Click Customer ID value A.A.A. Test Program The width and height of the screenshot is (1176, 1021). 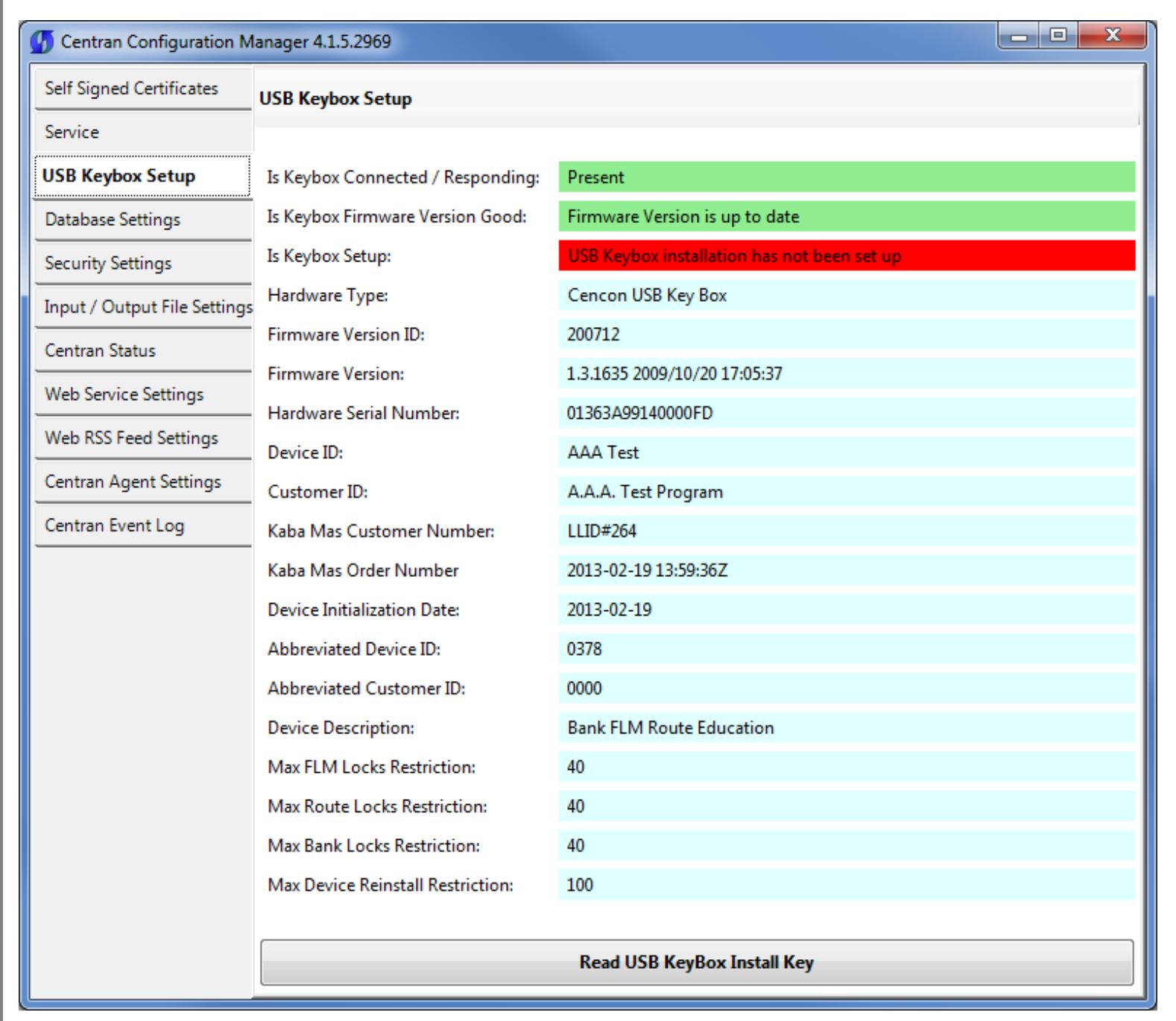tap(847, 492)
